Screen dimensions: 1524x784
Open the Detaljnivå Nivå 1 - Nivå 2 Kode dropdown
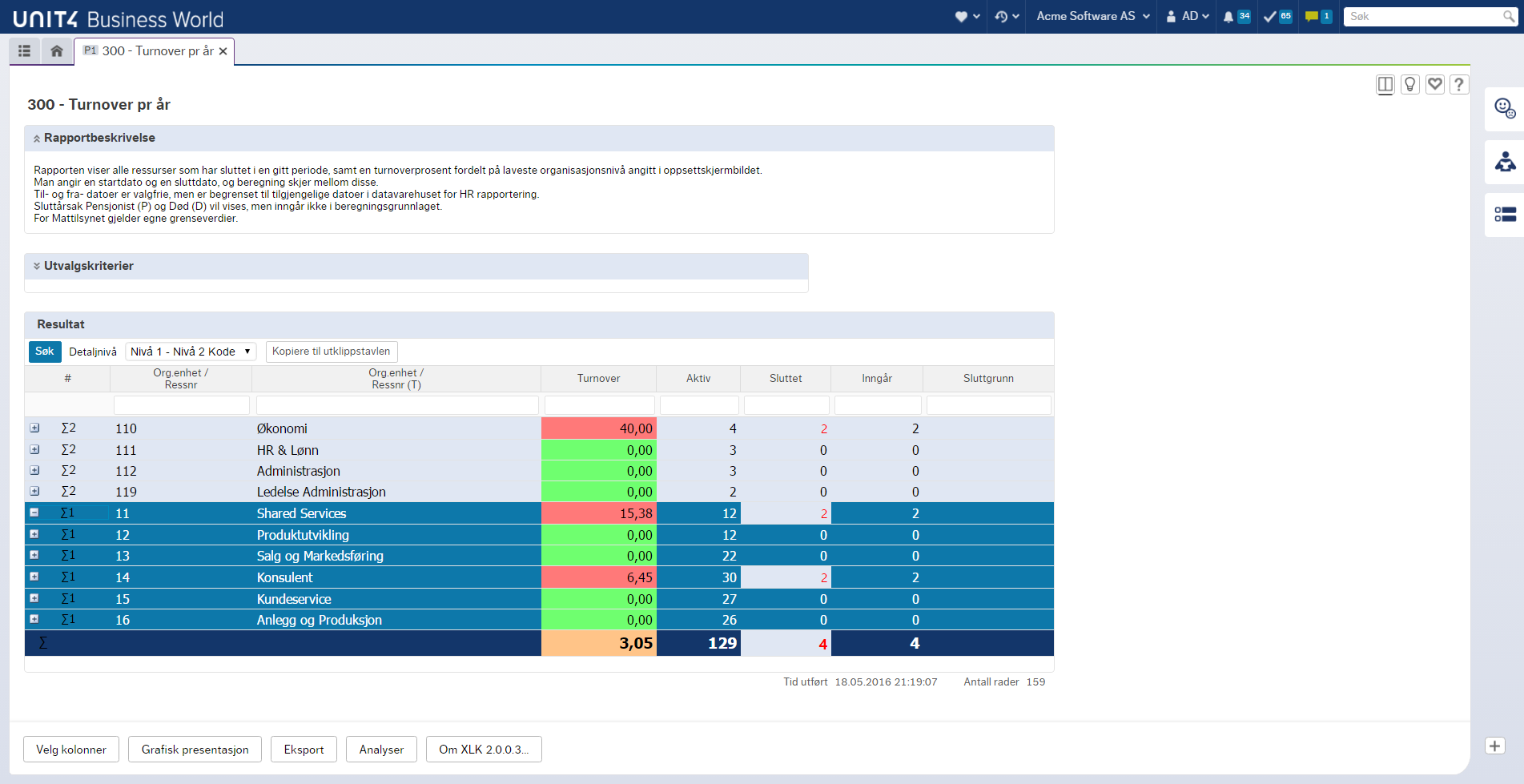(x=191, y=352)
